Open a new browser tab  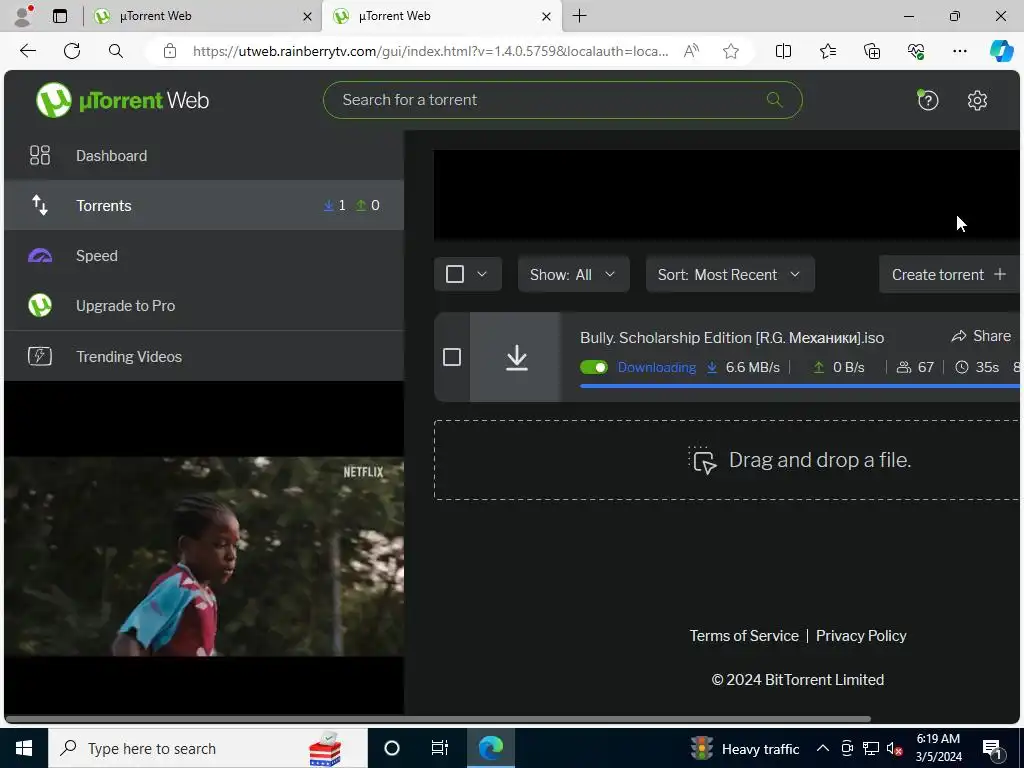point(579,16)
